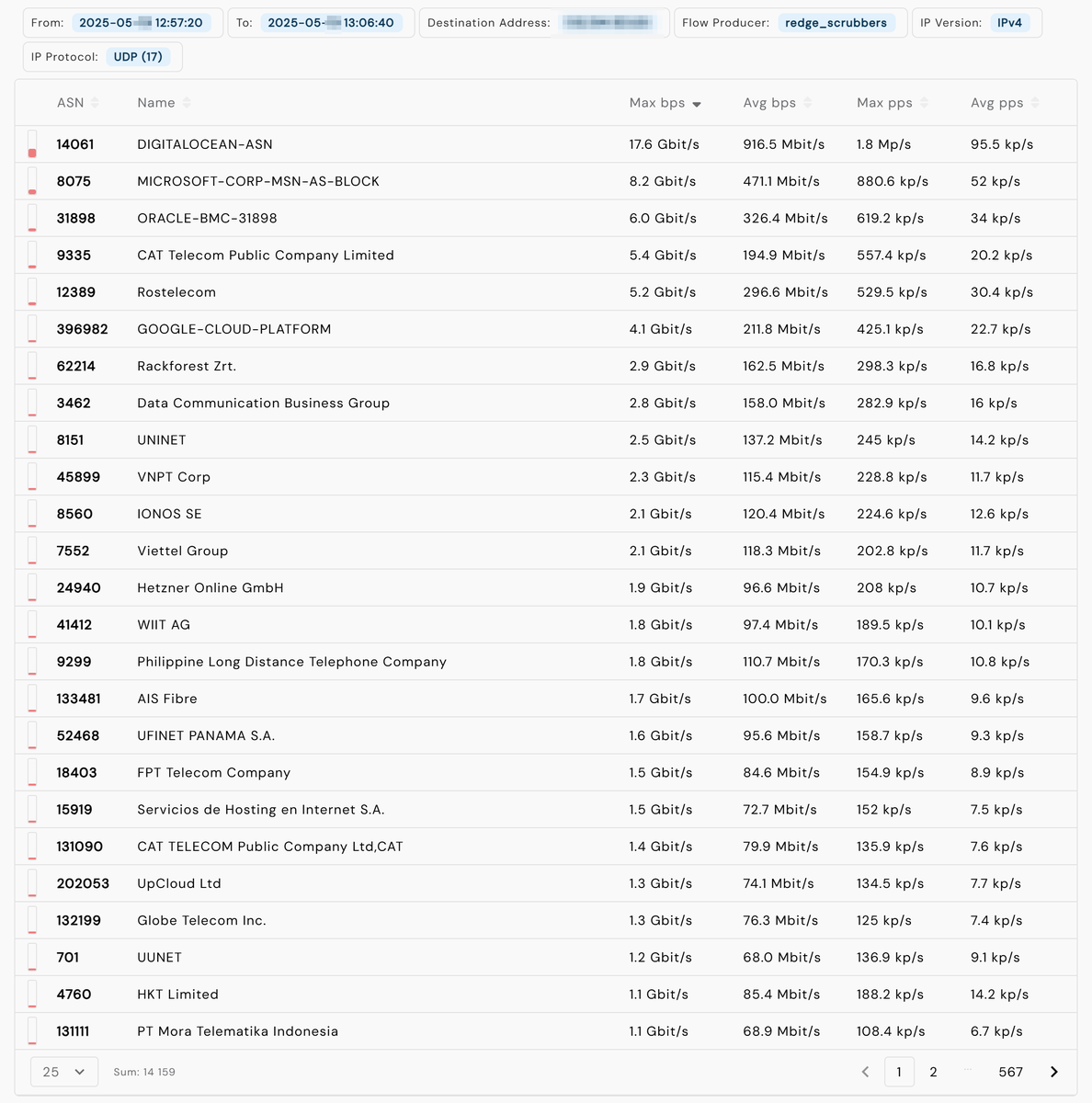1092x1103 pixels.
Task: Click the bar indicator for DIGITALOCEAN-ASN row
Action: 32,144
